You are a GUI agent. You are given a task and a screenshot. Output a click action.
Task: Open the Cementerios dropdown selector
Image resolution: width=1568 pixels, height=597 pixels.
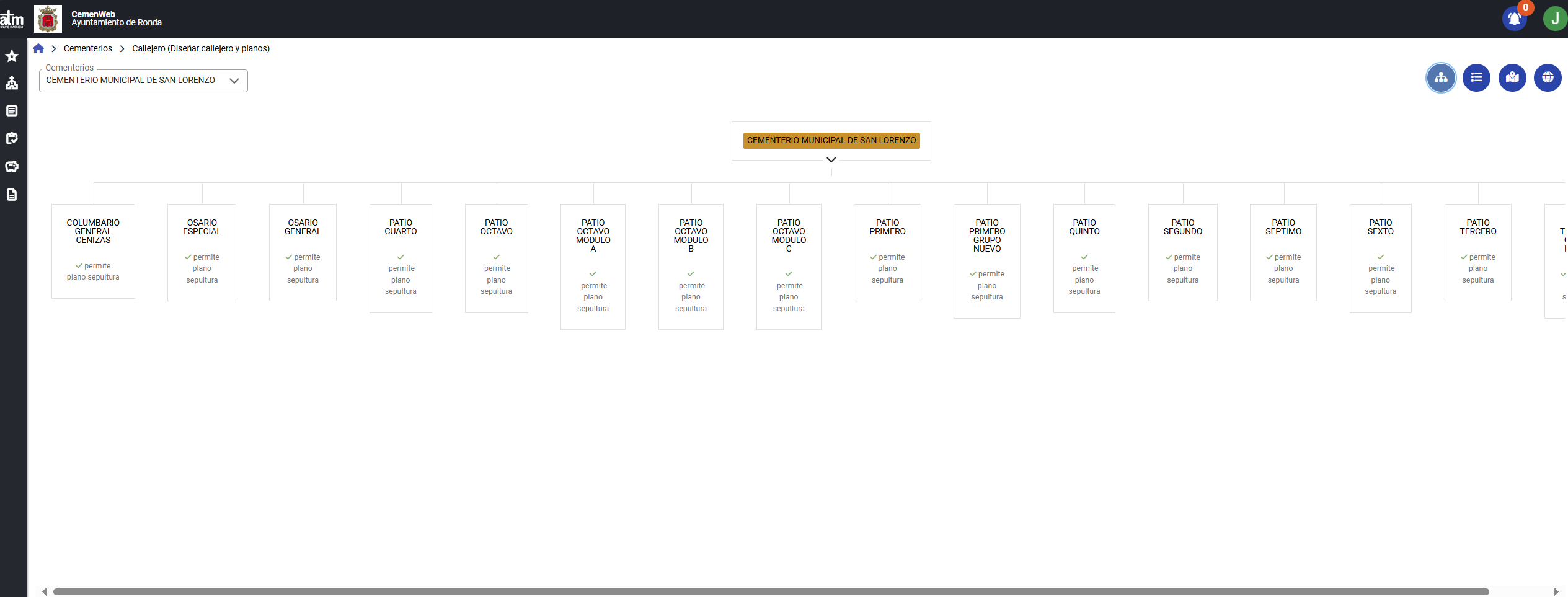point(143,81)
